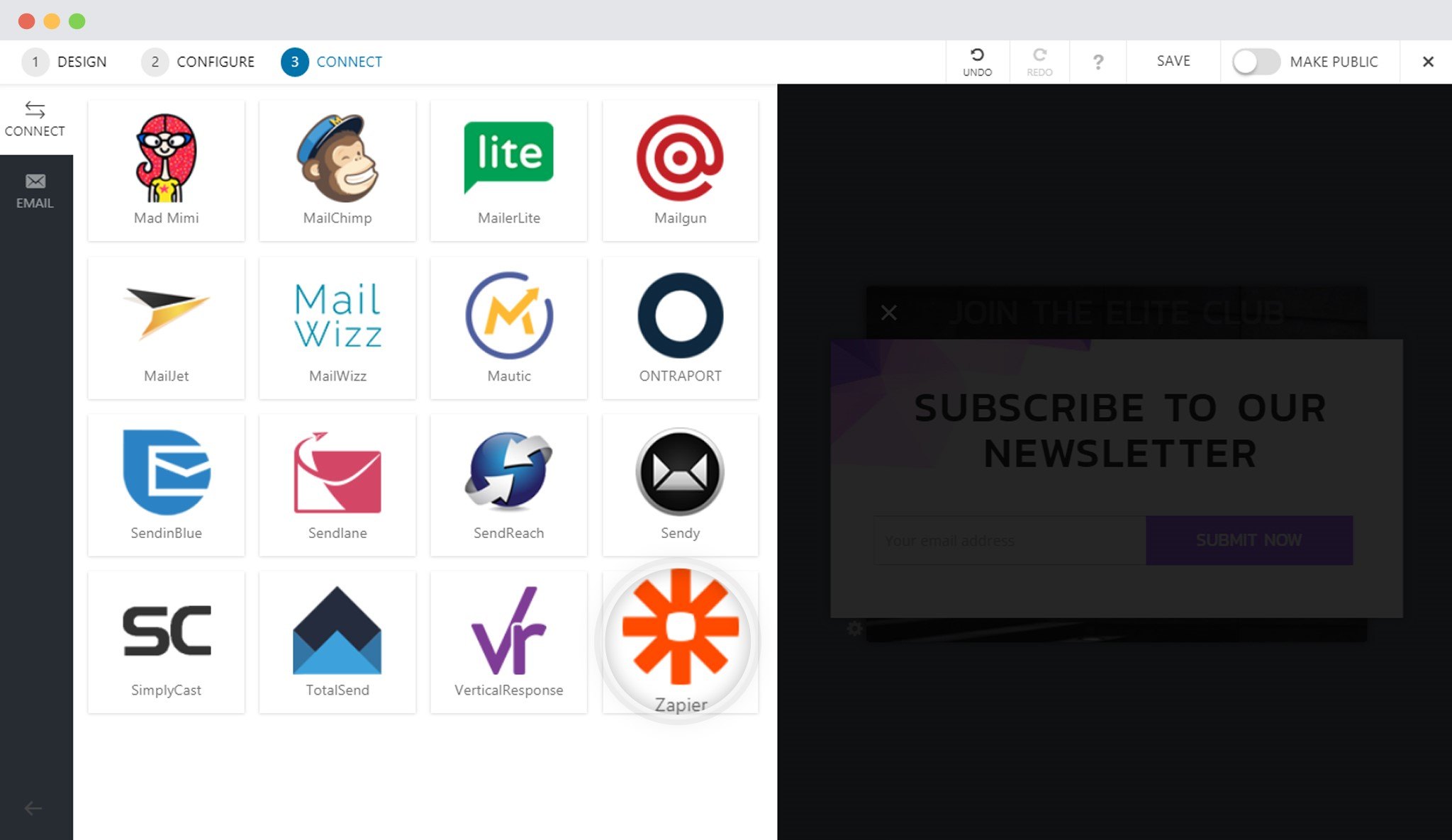The image size is (1452, 840).
Task: Click the Save button
Action: pos(1173,62)
